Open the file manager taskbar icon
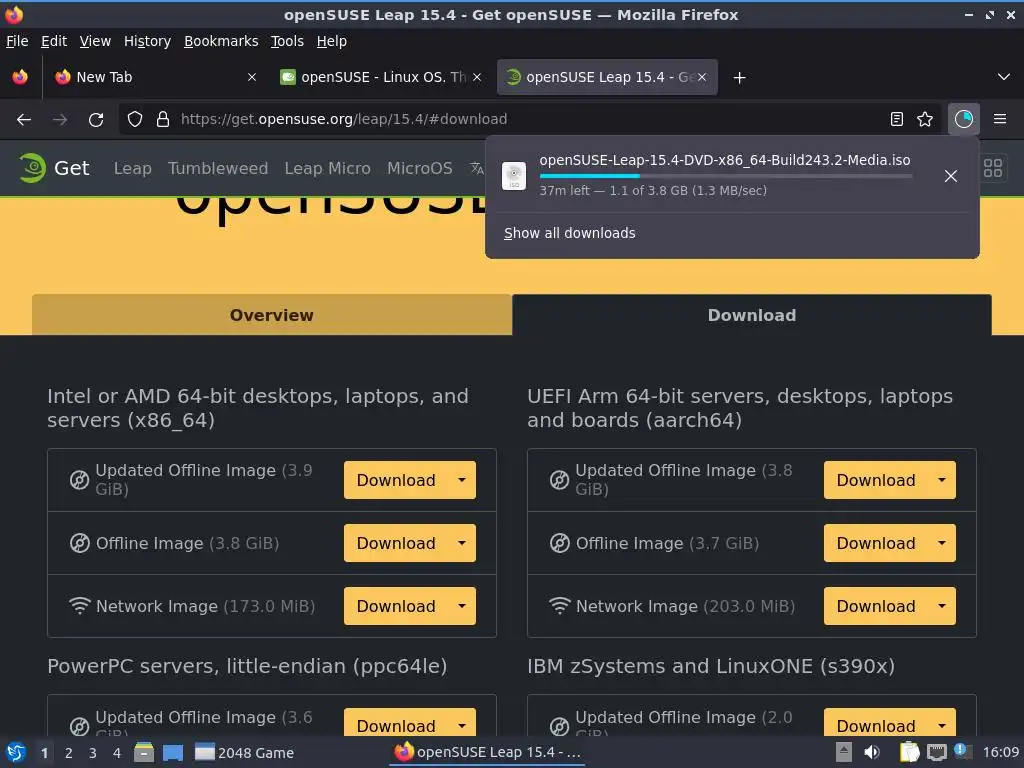The width and height of the screenshot is (1024, 768). click(x=144, y=752)
